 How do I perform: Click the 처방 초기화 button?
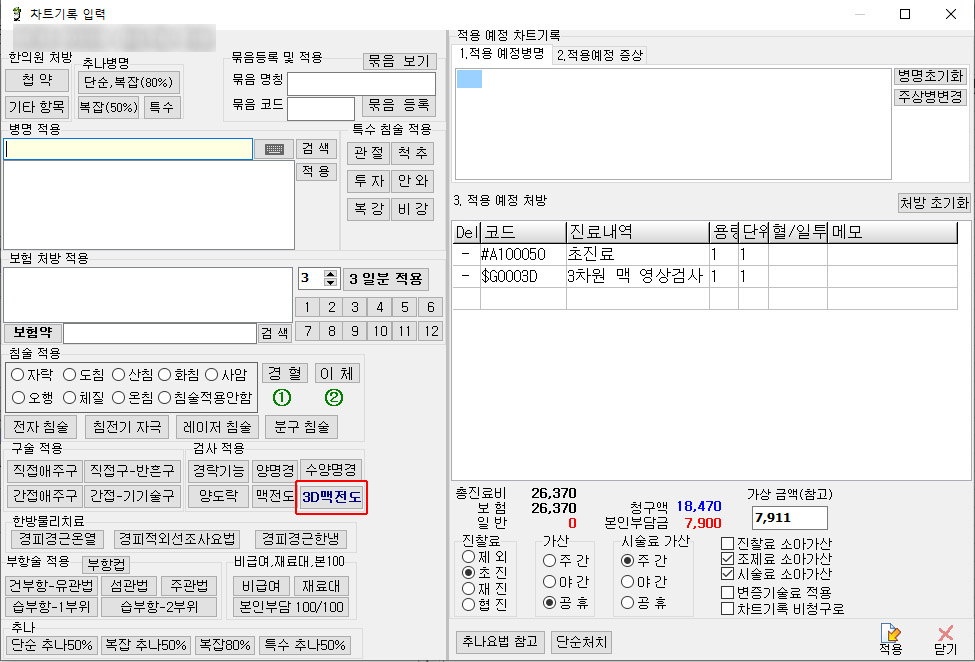(933, 203)
